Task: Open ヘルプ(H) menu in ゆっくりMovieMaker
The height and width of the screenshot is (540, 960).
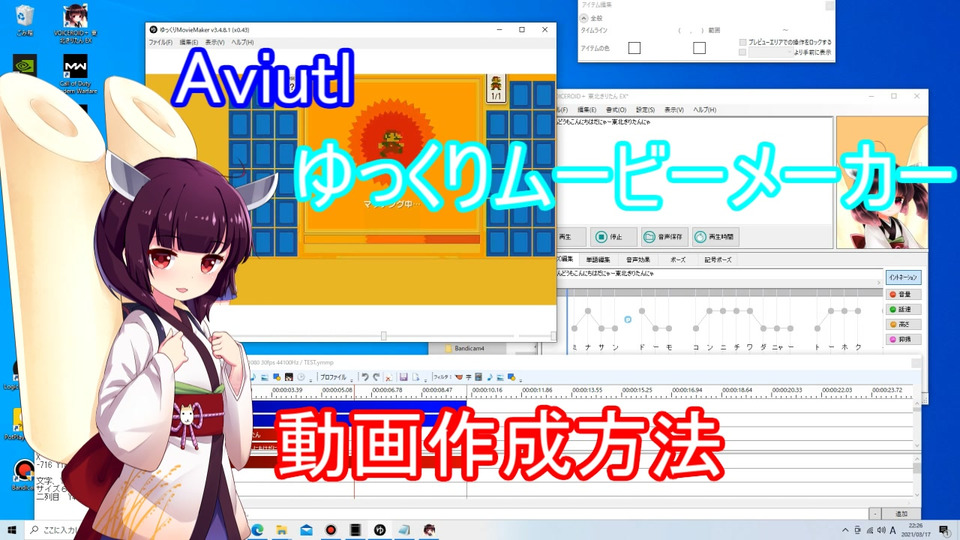Action: pos(242,42)
